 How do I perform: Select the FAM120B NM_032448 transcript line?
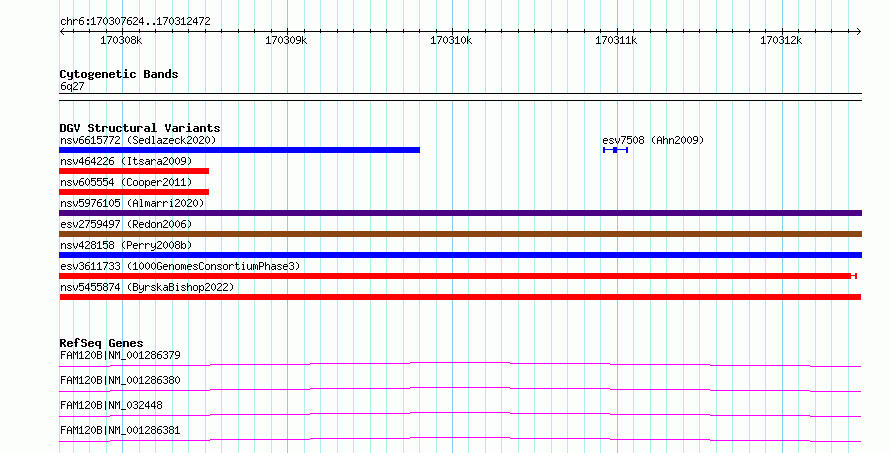coord(460,414)
